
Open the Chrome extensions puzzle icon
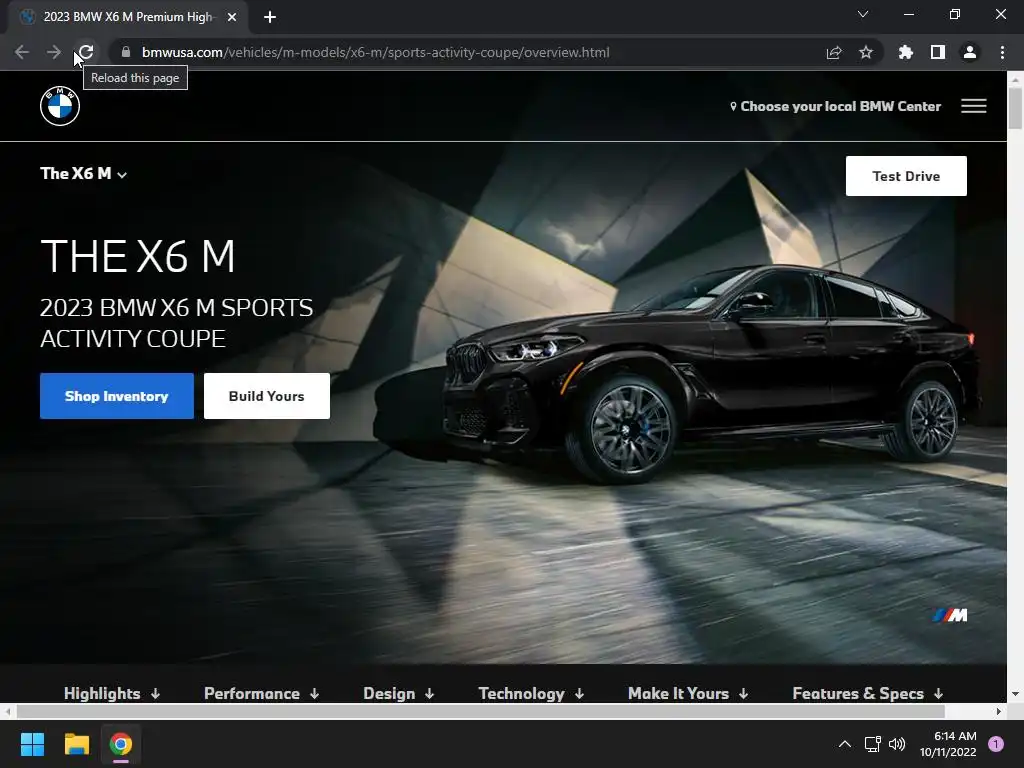click(x=906, y=52)
